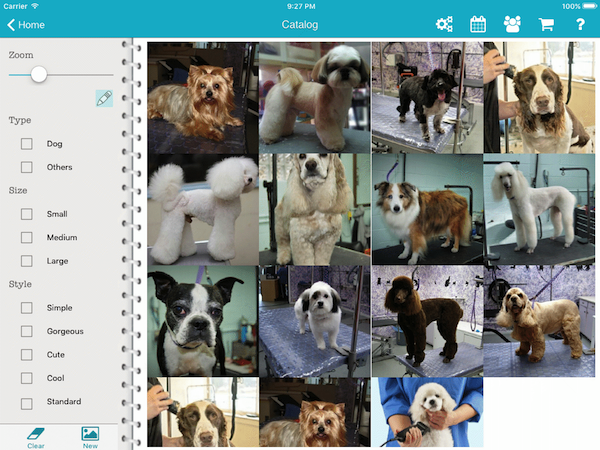Enable the Cute style filter

[27, 355]
